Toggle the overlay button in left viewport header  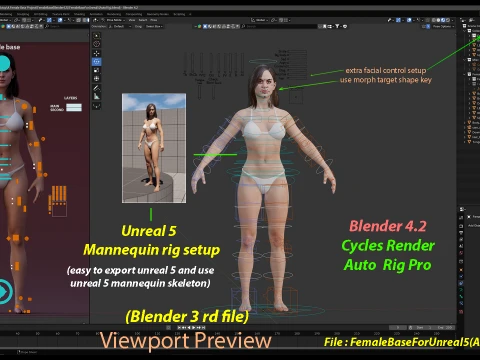click(x=60, y=20)
